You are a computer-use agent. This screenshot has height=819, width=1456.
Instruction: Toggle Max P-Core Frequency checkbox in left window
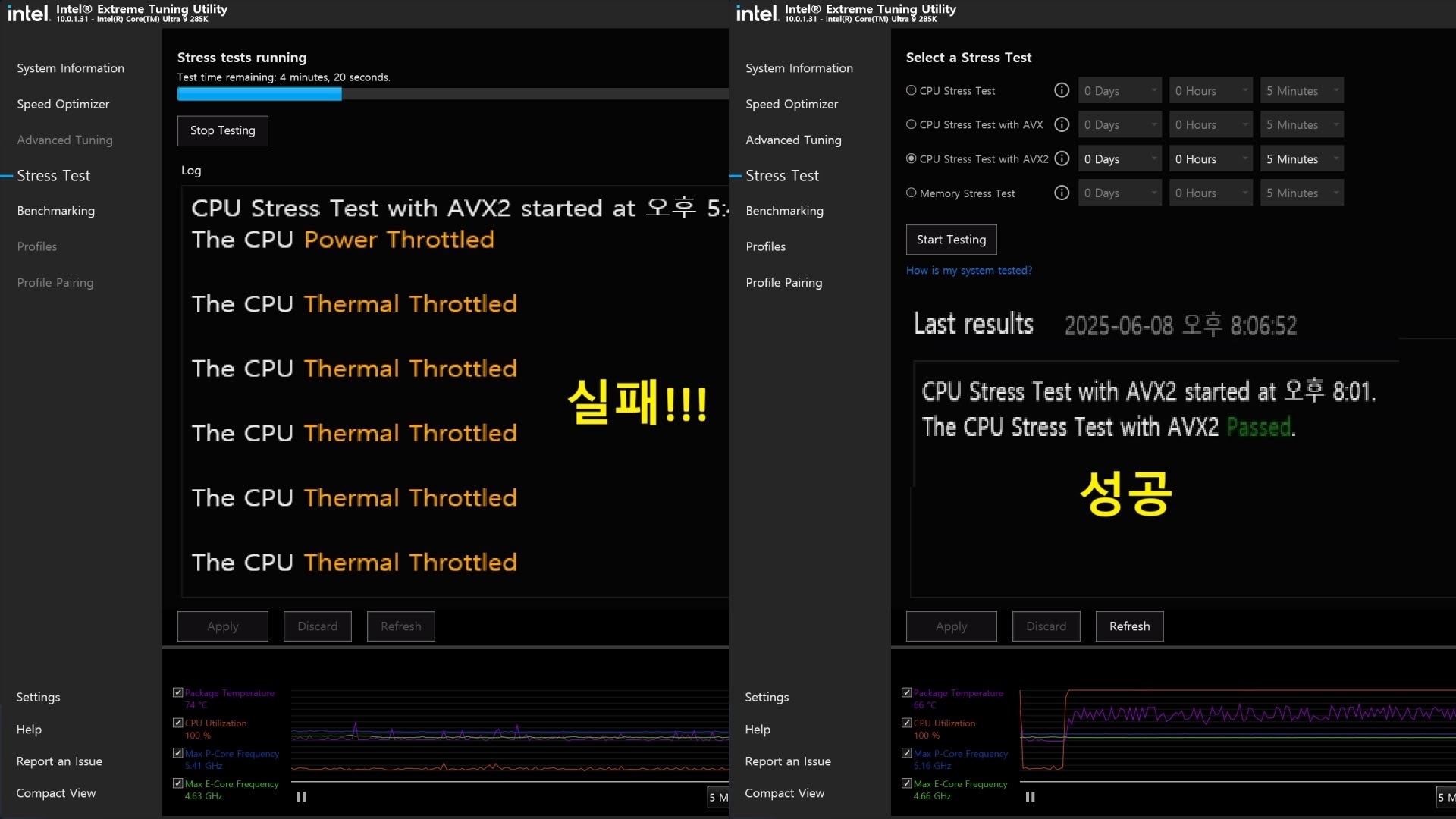(178, 753)
